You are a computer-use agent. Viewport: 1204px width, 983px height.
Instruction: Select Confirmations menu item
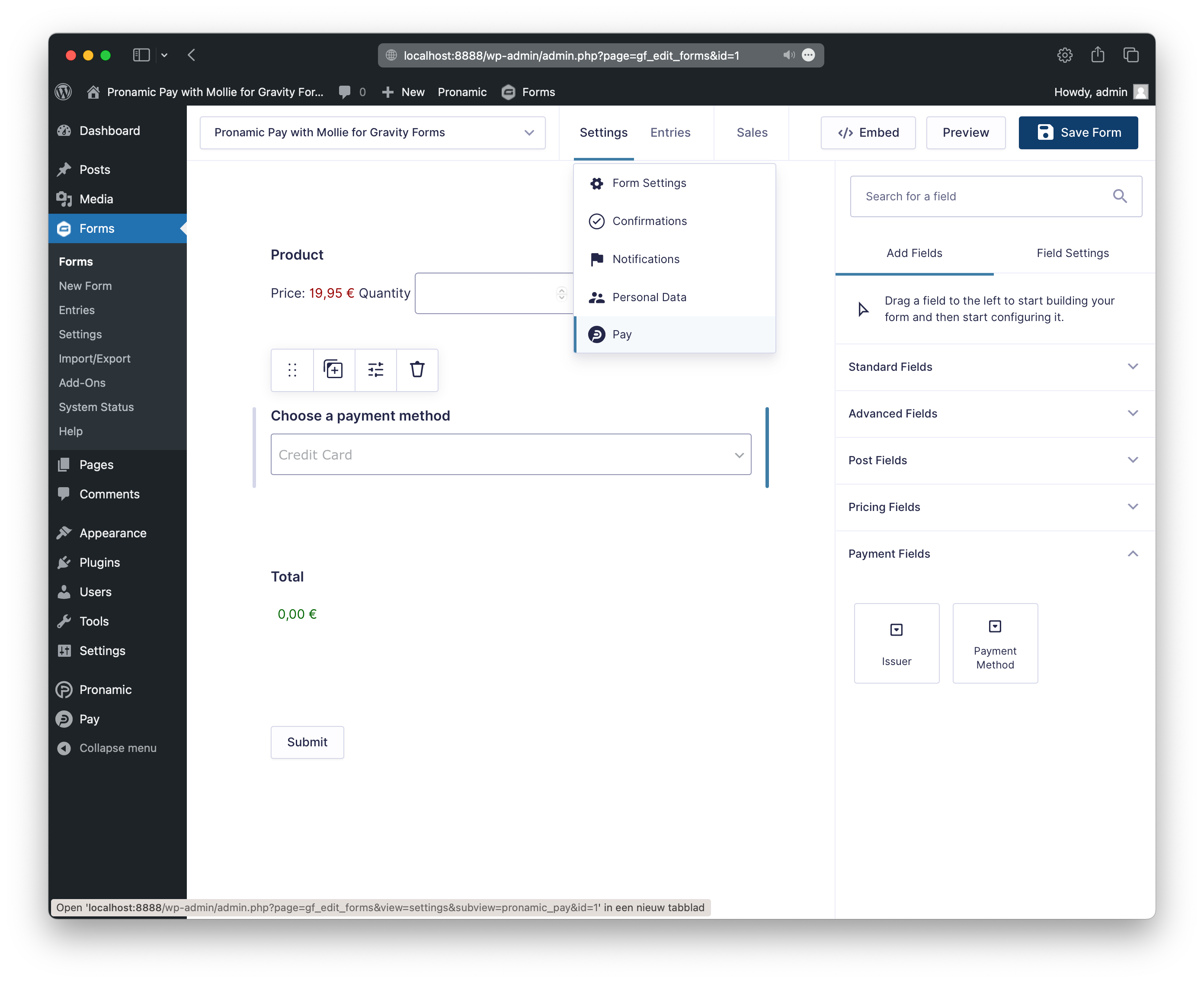[674, 221]
